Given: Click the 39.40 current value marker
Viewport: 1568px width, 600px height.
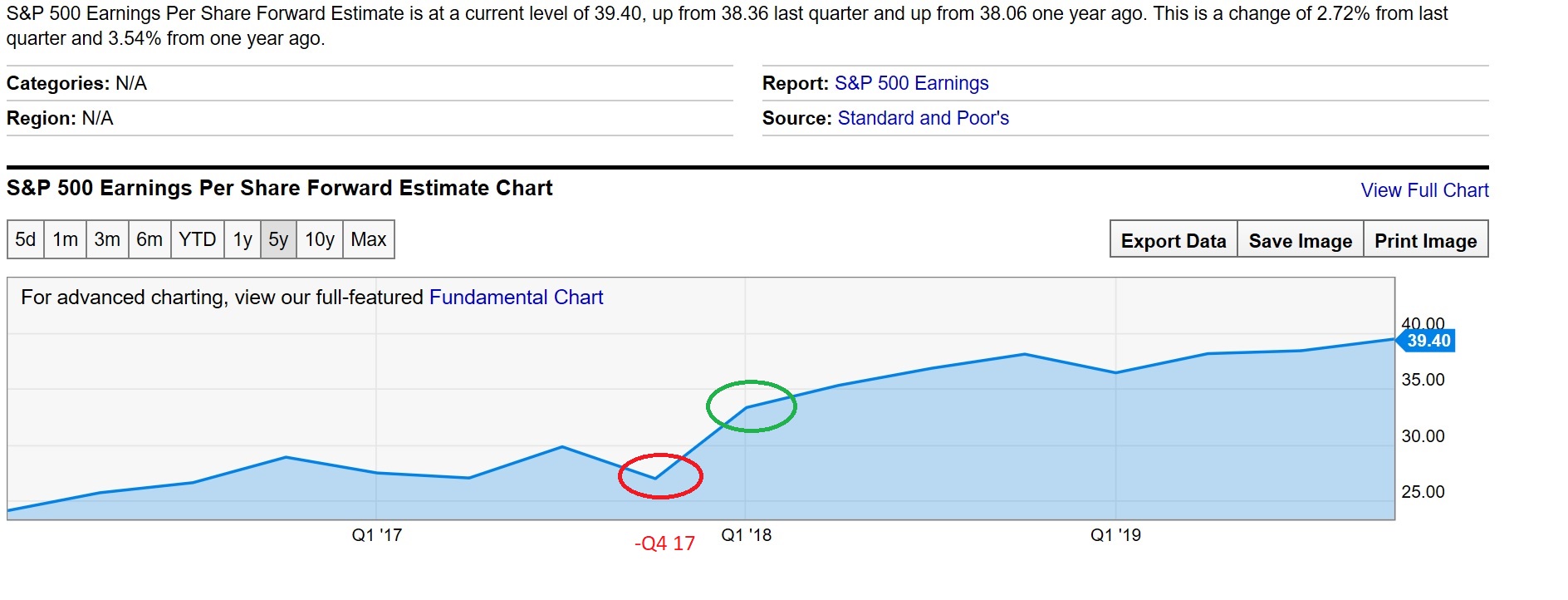Looking at the screenshot, I should tap(1428, 341).
